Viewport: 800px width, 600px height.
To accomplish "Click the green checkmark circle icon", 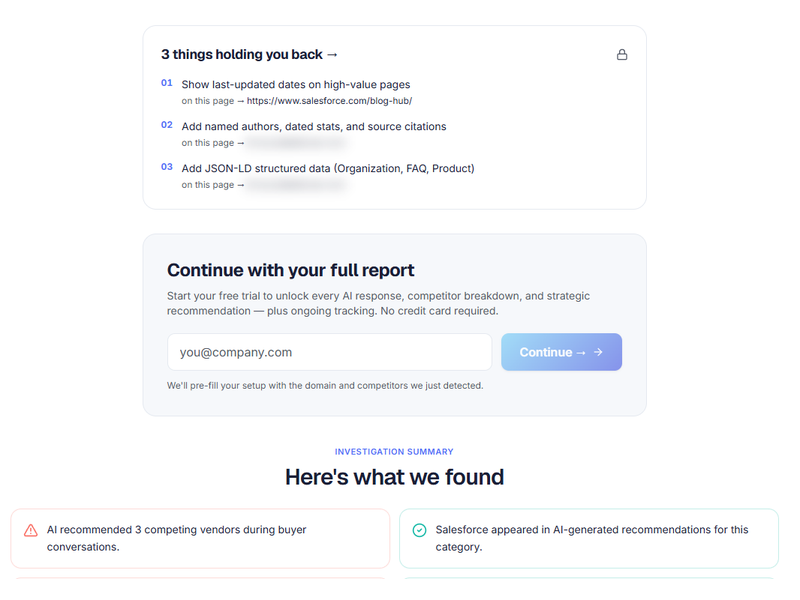I will [x=419, y=531].
